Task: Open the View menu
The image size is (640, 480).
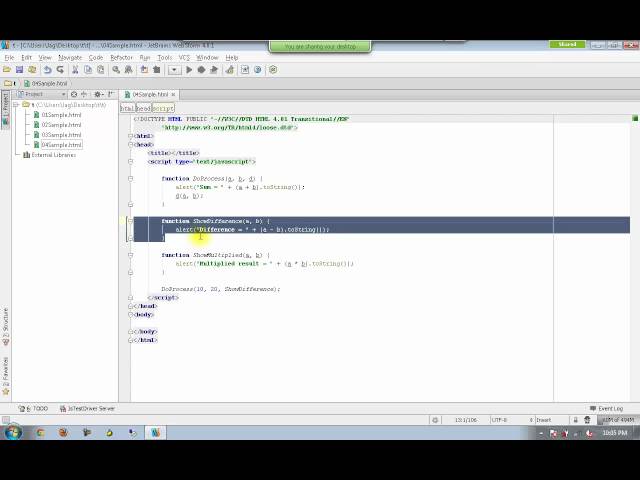Action: tap(45, 58)
